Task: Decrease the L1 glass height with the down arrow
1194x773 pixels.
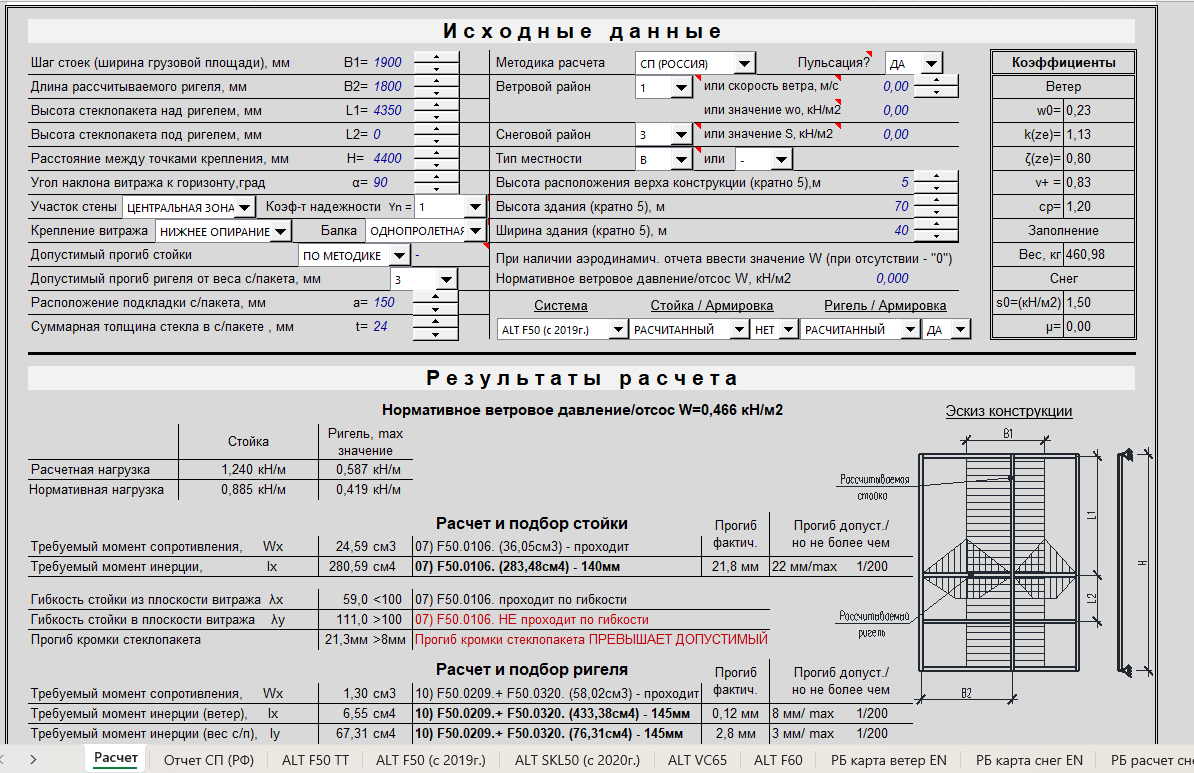Action: (436, 116)
